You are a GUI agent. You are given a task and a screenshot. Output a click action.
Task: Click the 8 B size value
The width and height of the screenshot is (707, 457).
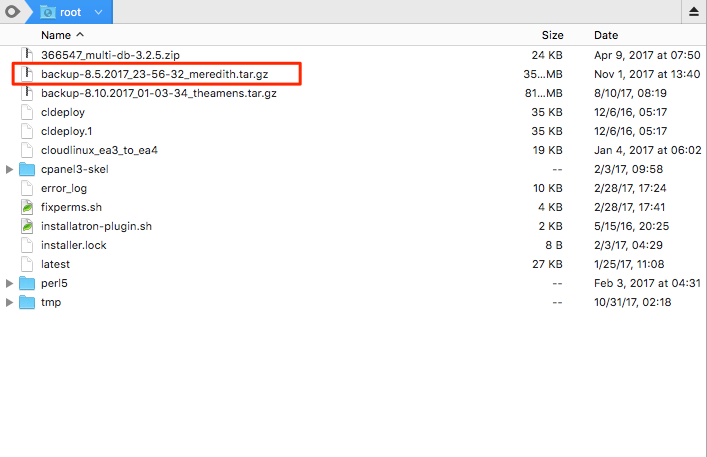point(554,245)
